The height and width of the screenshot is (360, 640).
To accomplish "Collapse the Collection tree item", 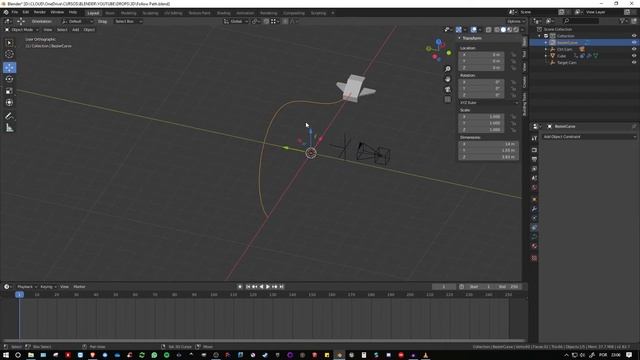I will point(540,36).
